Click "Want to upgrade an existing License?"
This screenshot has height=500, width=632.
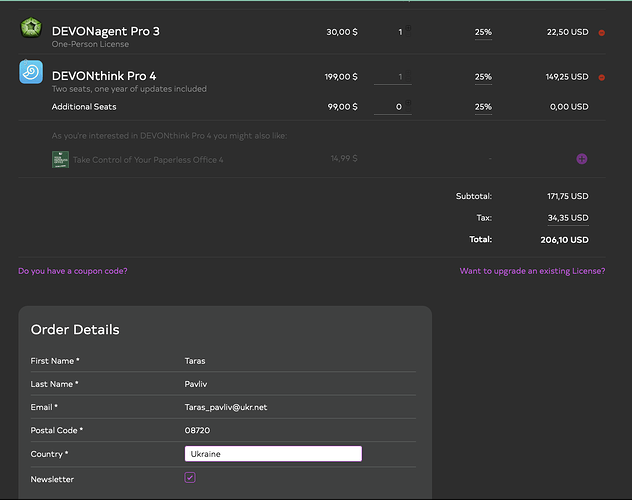pyautogui.click(x=532, y=271)
